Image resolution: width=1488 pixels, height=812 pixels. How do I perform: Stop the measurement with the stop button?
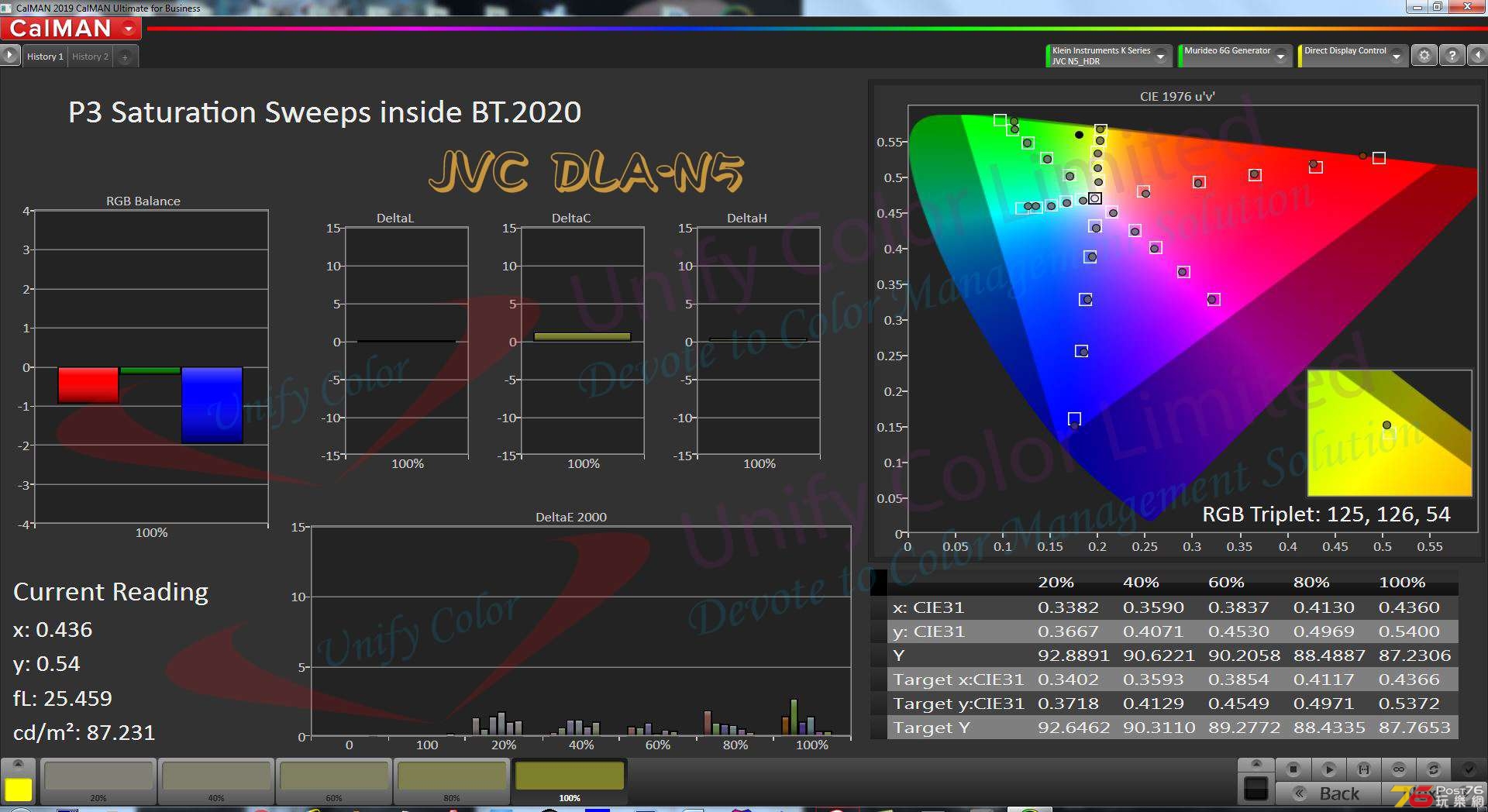coord(1293,769)
